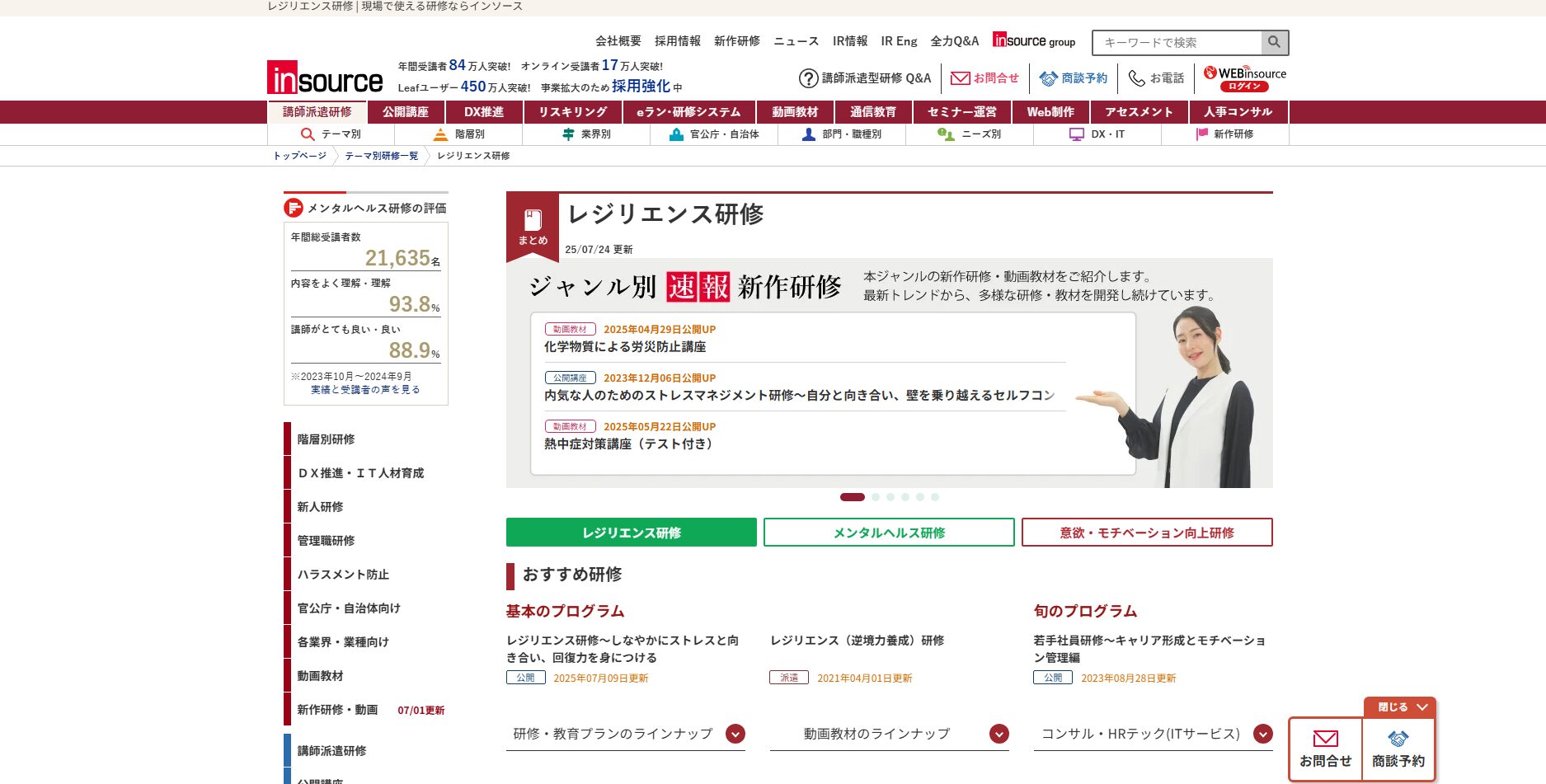
Task: Open sidebar 新作研修・動画 item
Action: pyautogui.click(x=337, y=710)
